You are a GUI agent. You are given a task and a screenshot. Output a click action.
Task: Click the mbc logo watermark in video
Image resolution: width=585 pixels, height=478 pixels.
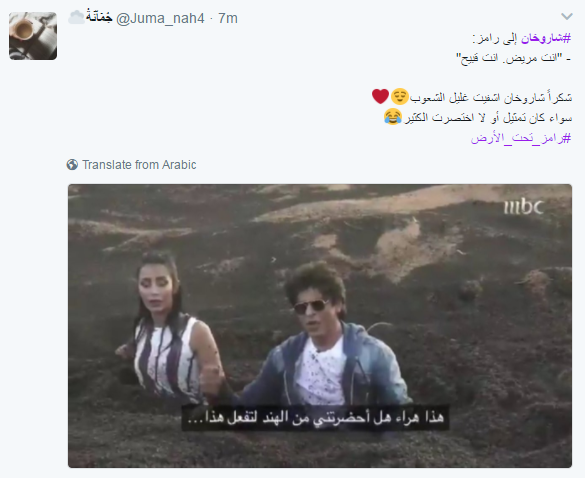[523, 207]
